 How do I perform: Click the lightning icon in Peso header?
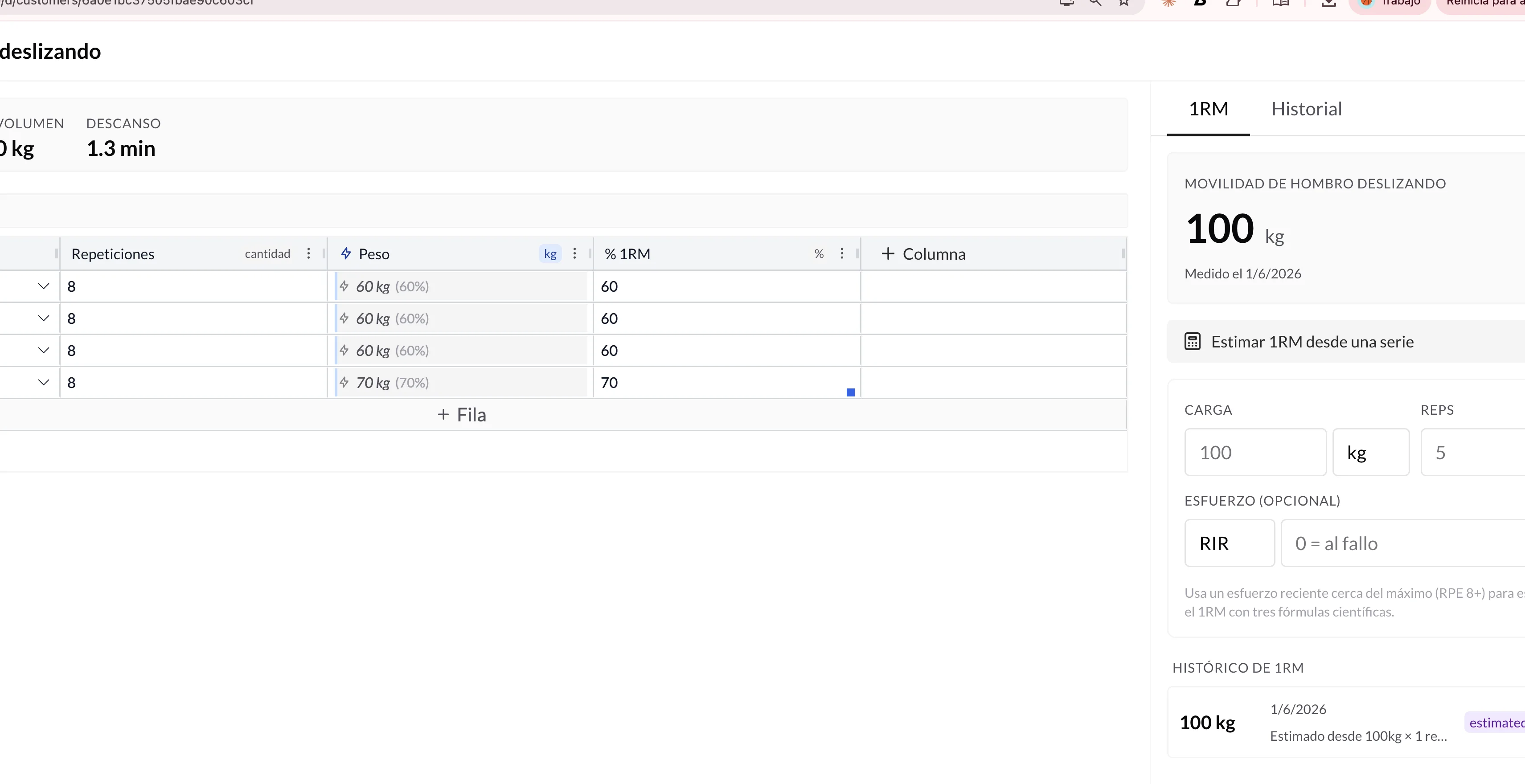(346, 254)
